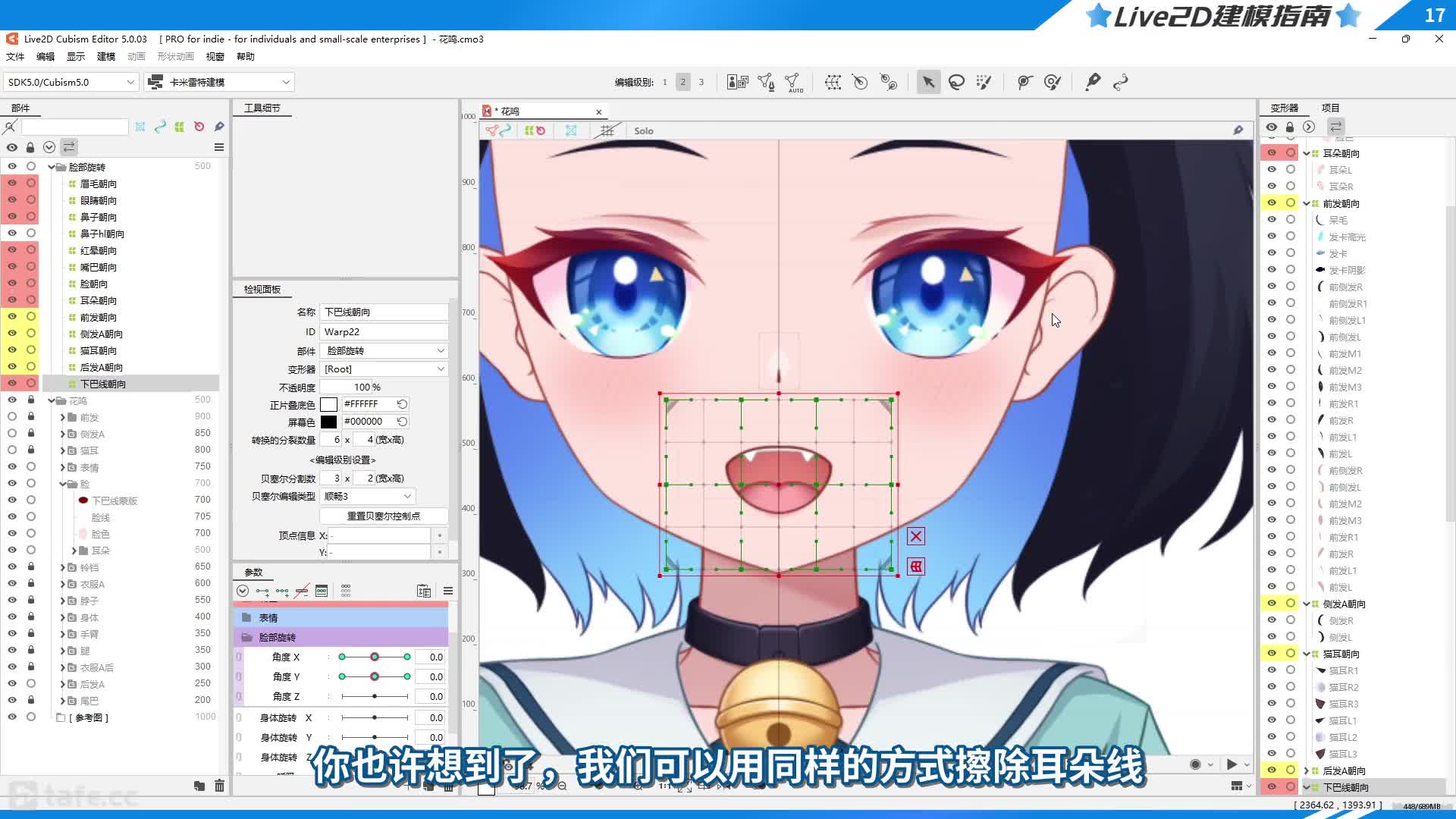Viewport: 1456px width, 819px height.
Task: Delete keys from the selected parameter
Action: pos(302,591)
